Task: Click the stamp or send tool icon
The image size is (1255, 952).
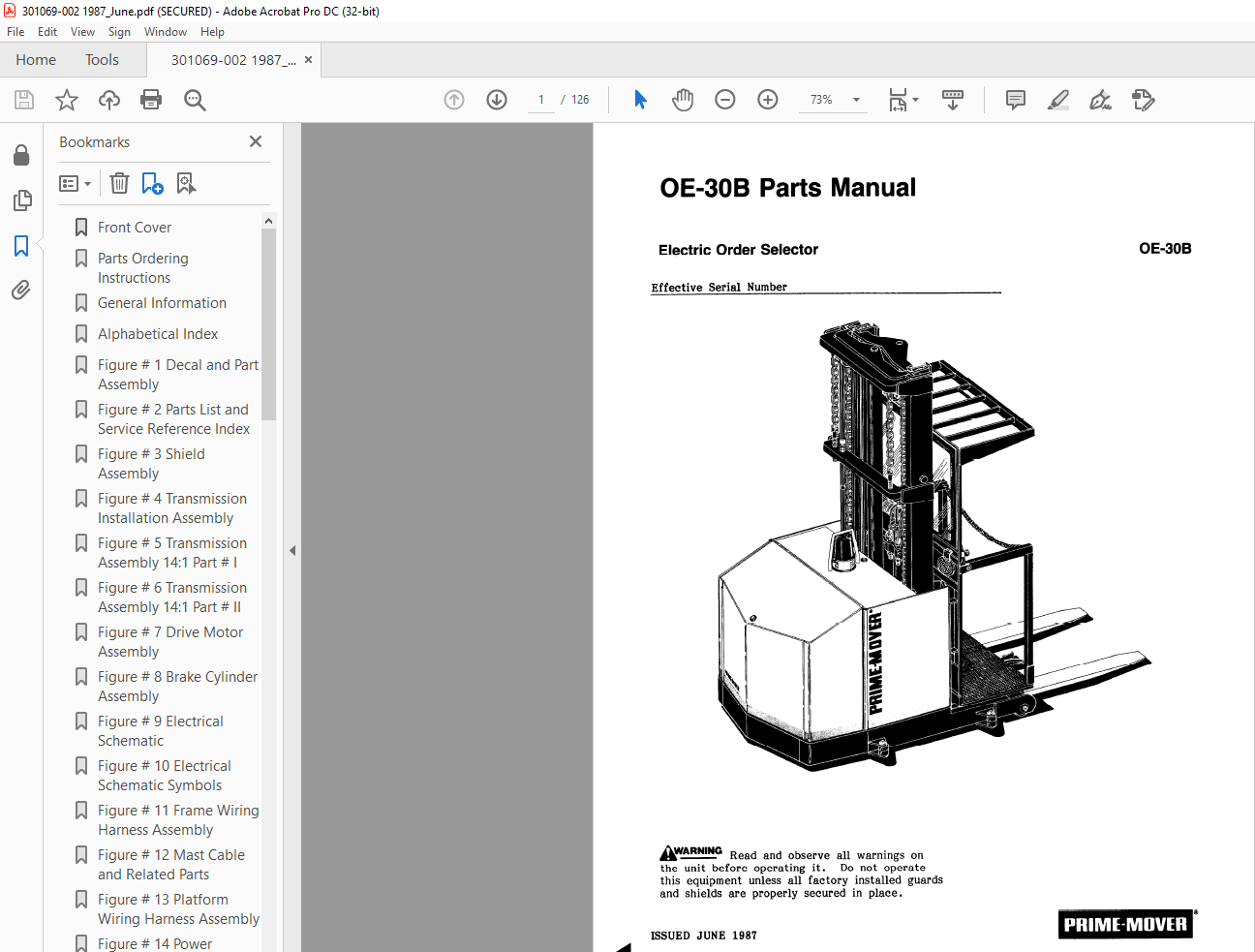Action: tap(1144, 100)
